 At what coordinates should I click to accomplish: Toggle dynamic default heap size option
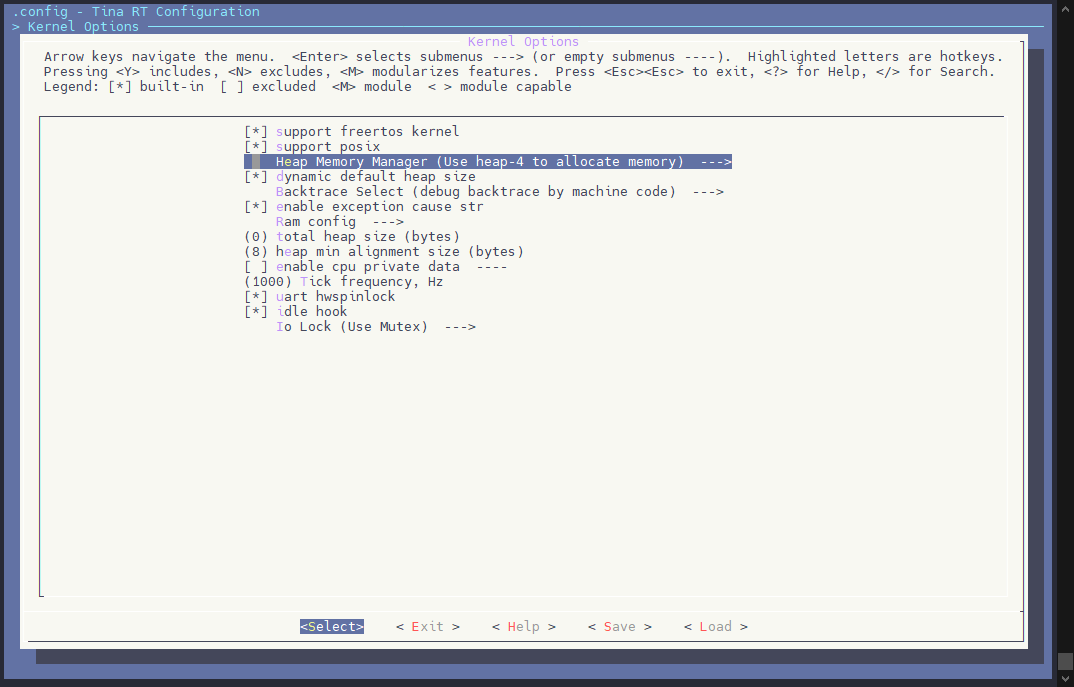coord(256,177)
